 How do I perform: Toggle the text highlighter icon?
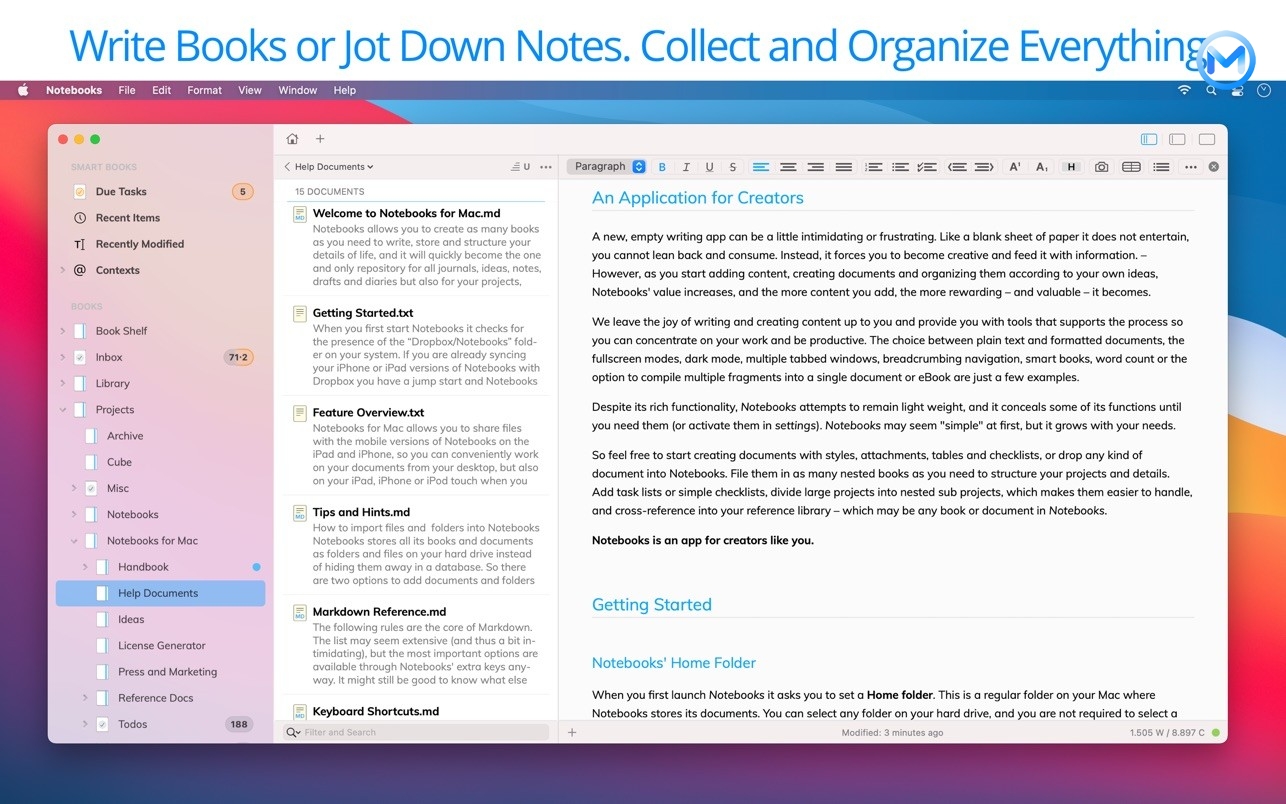point(1071,167)
